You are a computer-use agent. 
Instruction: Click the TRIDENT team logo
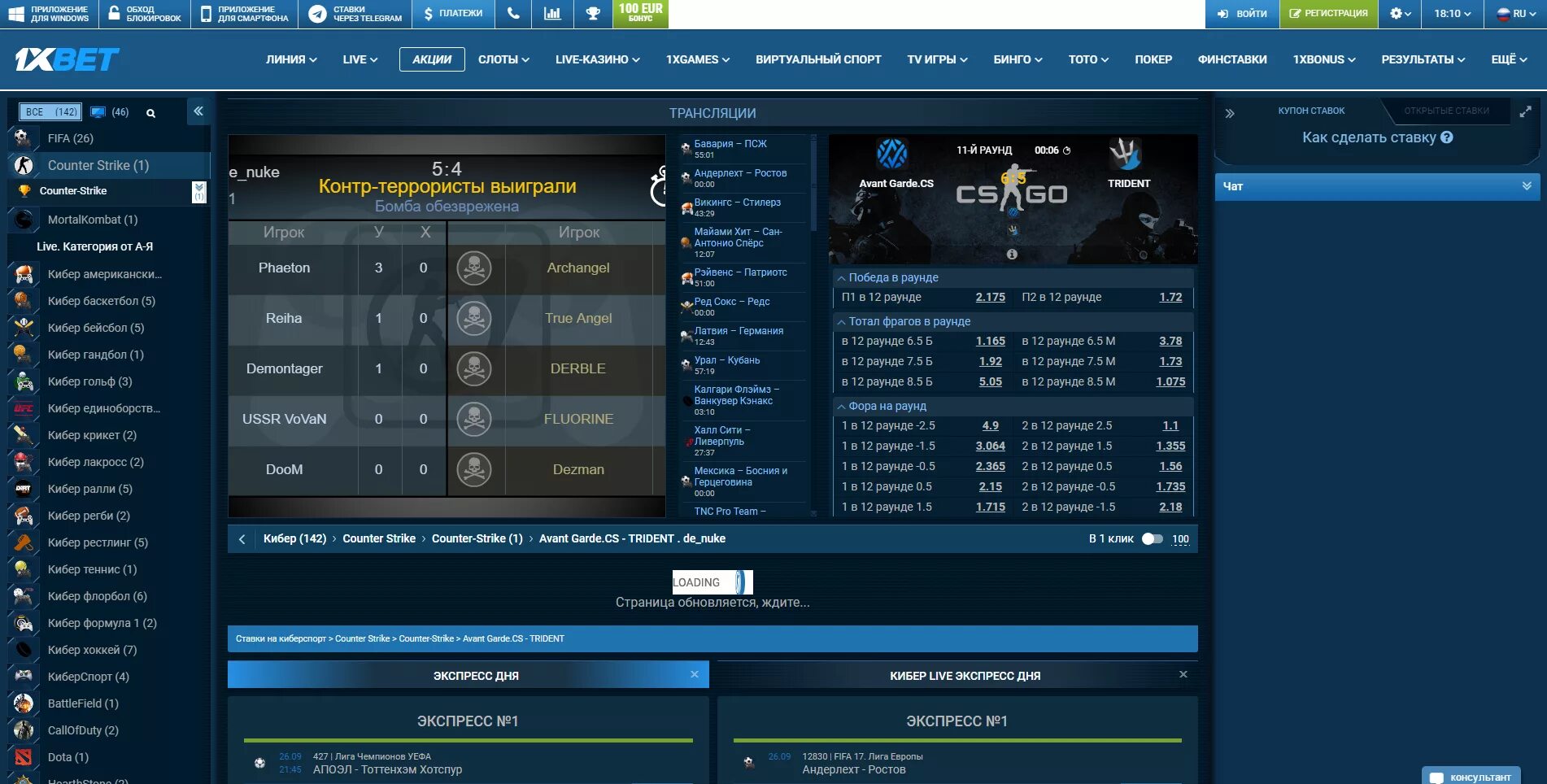(x=1126, y=154)
